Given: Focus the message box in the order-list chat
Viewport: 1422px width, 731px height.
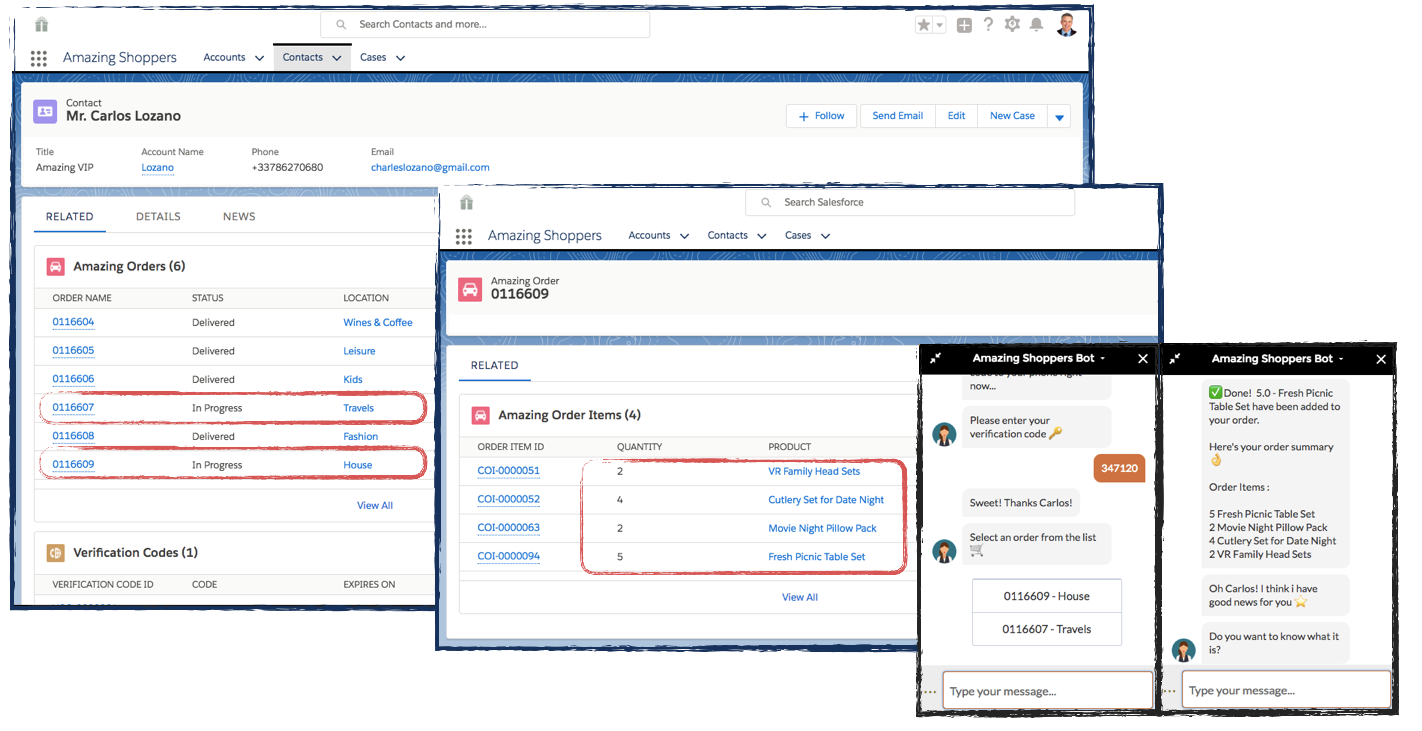Looking at the screenshot, I should pos(1047,691).
